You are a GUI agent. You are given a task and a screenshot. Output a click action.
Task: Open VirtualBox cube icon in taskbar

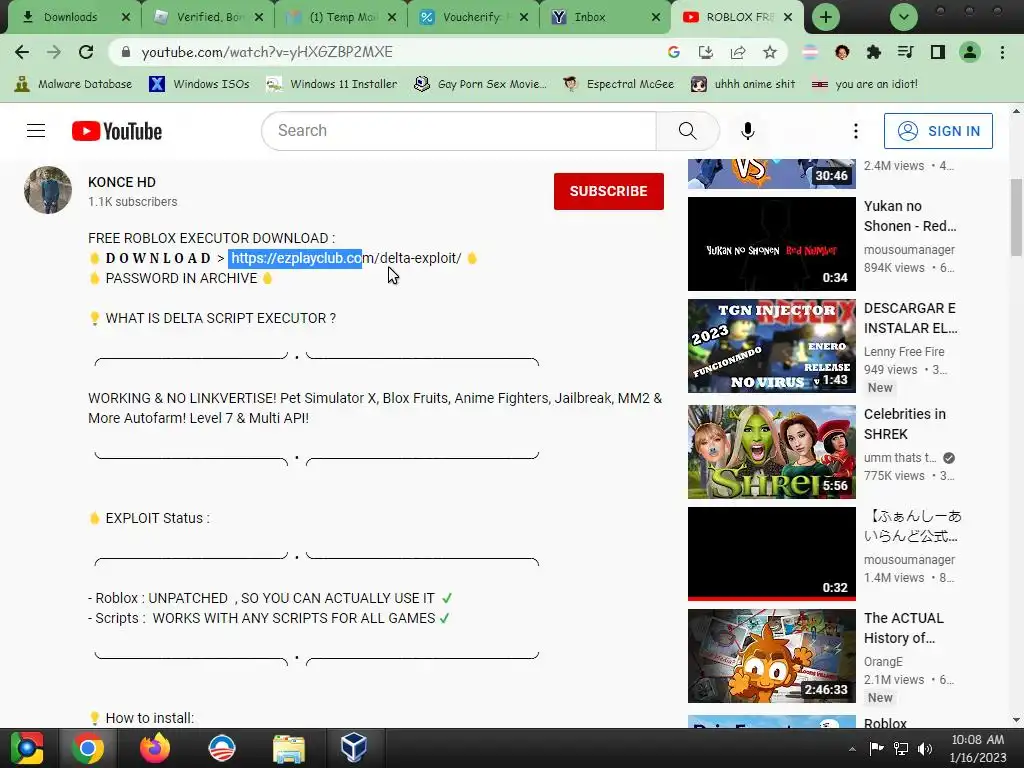[353, 748]
